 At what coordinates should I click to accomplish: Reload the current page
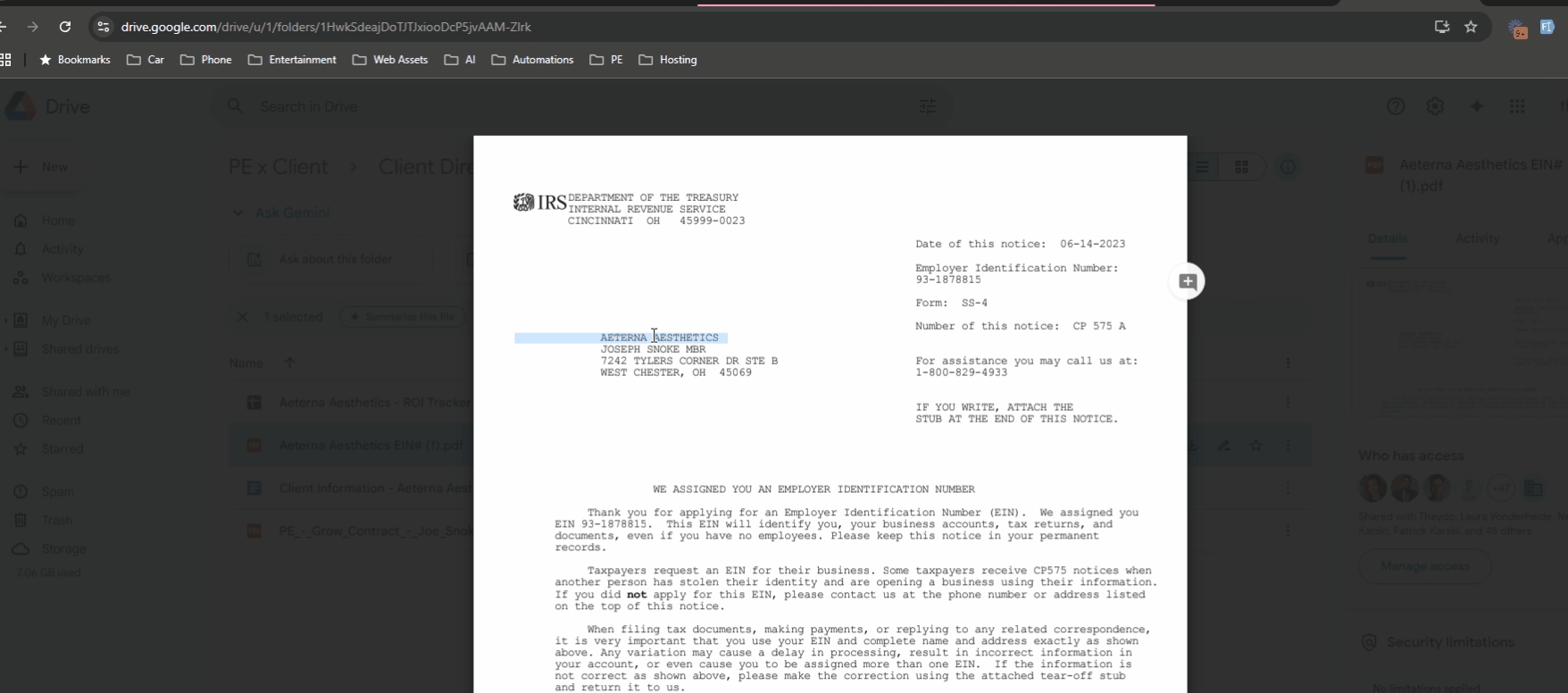[65, 27]
